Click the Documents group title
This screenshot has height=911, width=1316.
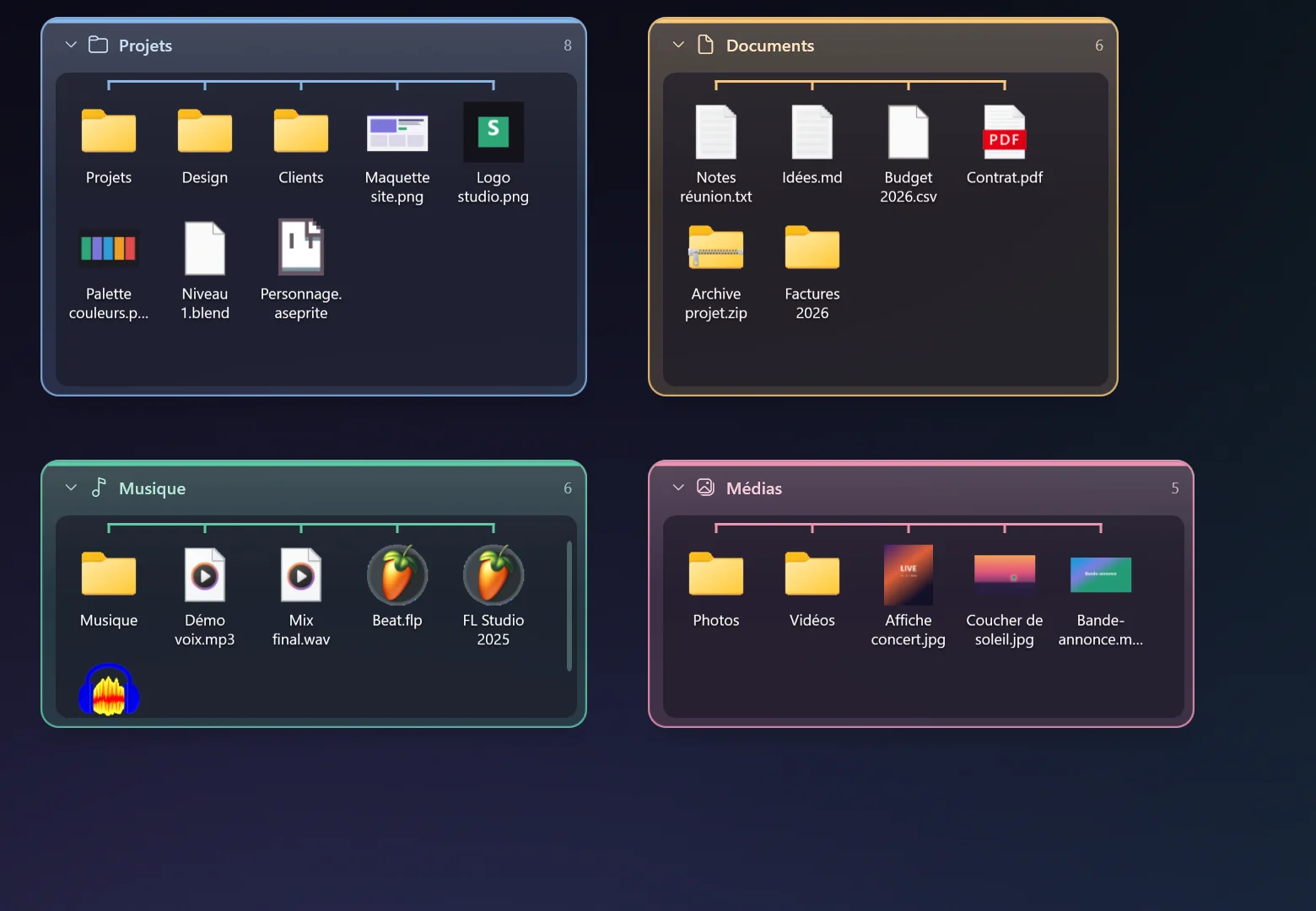pos(770,46)
